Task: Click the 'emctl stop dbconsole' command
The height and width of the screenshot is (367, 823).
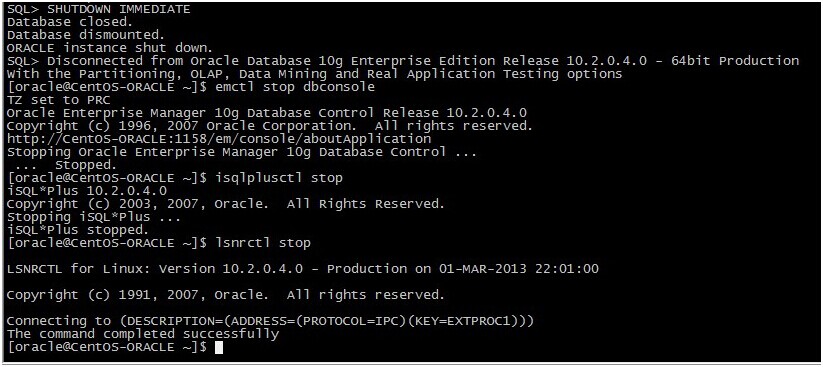Action: pos(295,87)
